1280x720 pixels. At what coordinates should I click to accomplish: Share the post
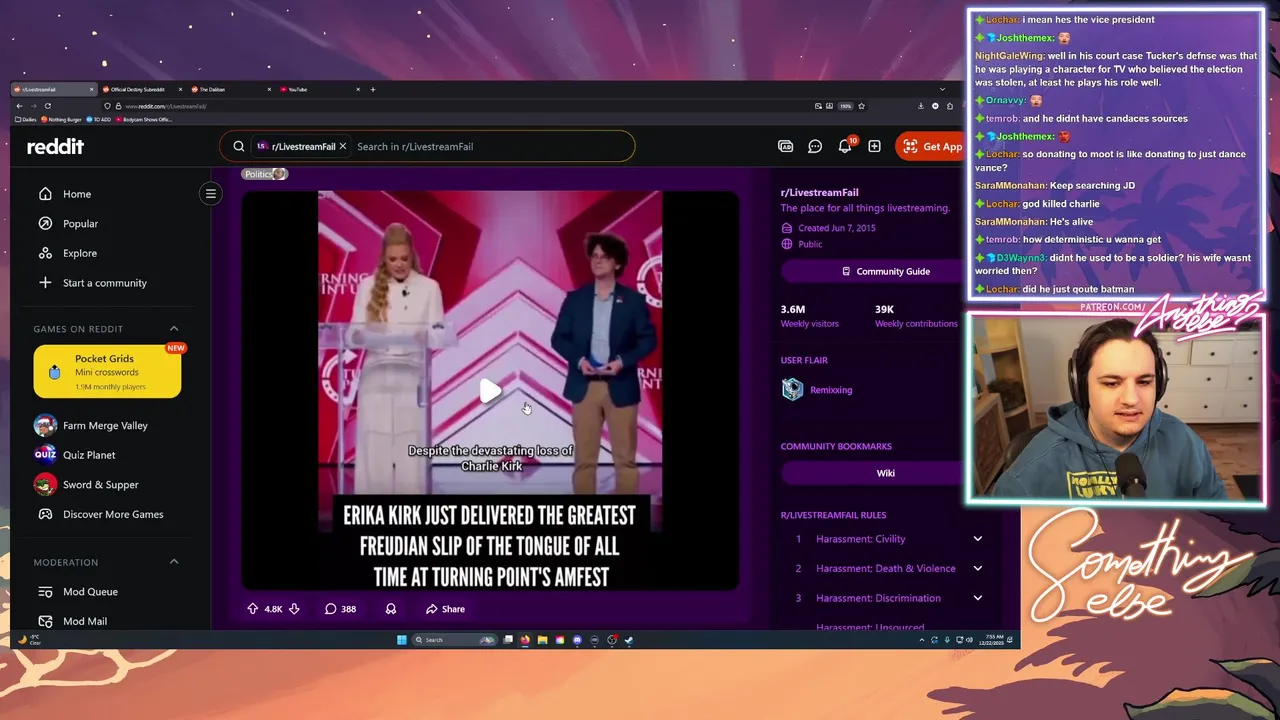click(x=445, y=609)
